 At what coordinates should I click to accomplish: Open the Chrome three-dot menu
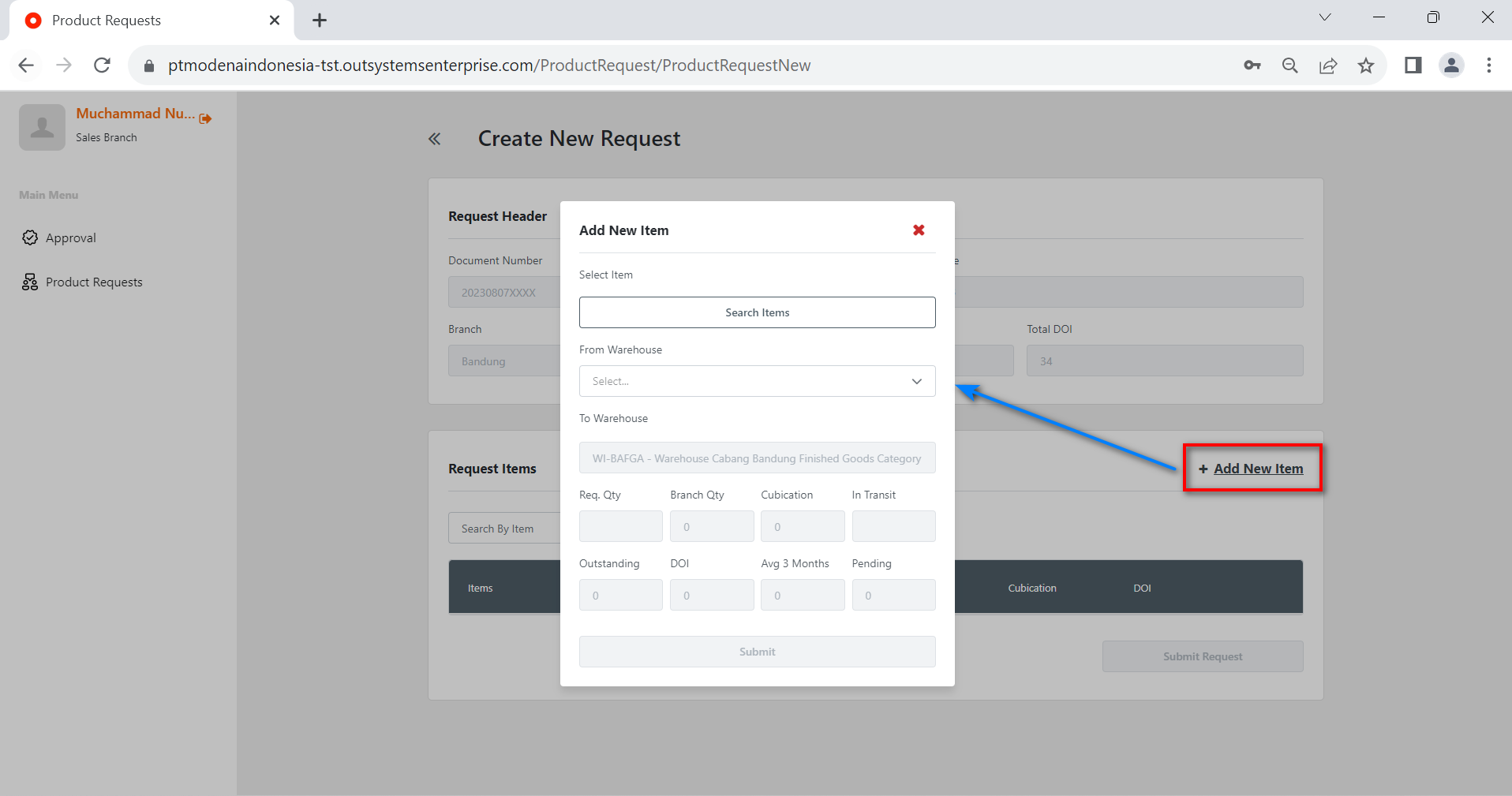(1489, 65)
